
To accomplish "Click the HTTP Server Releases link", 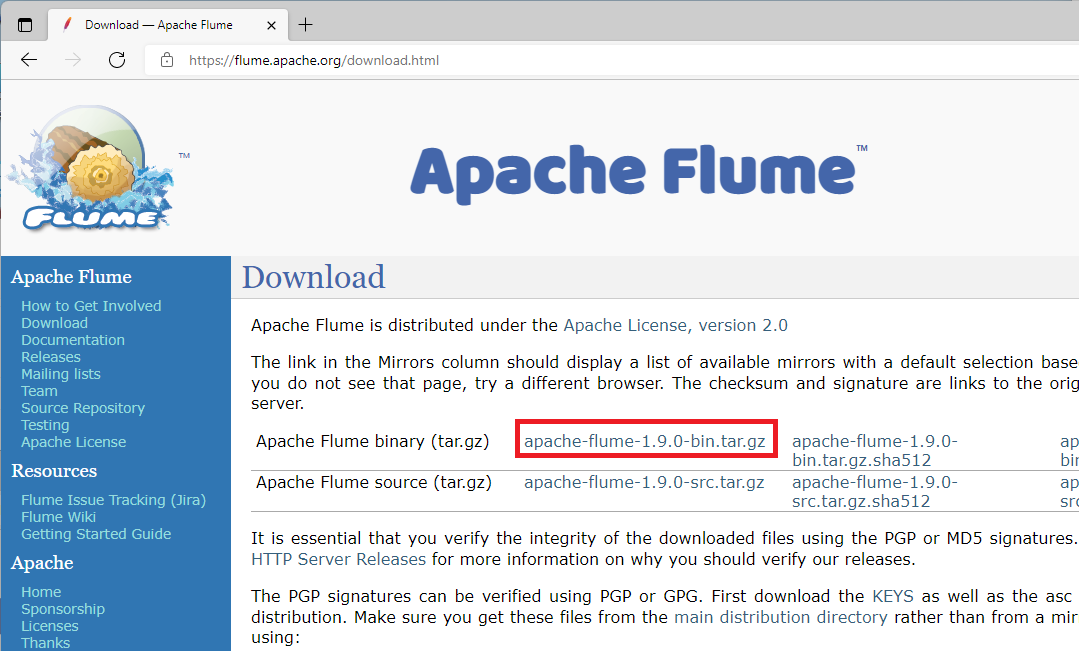I will 339,559.
